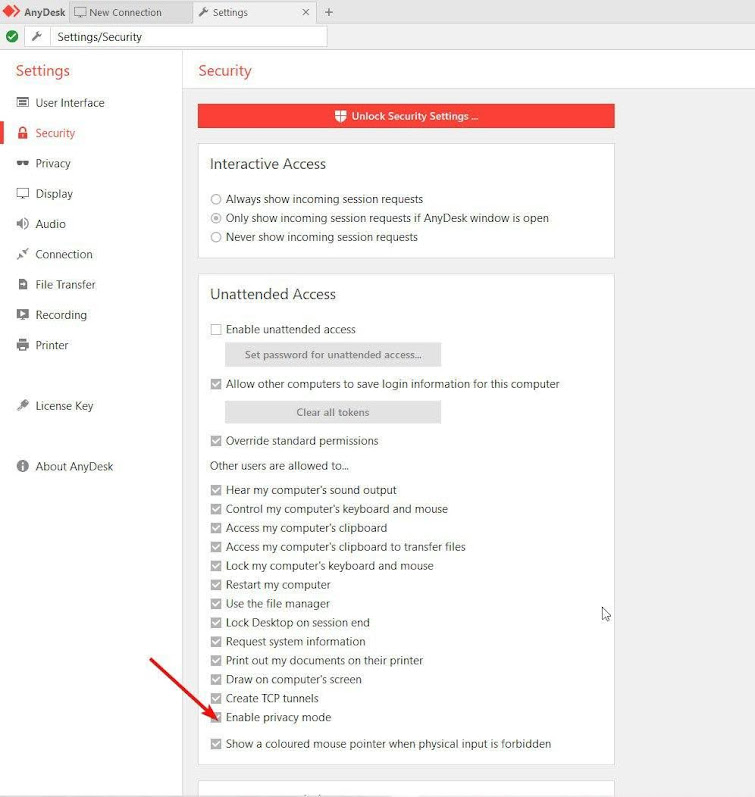Viewport: 755px width, 797px height.
Task: Toggle Show a coloured mouse pointer checkbox
Action: [x=216, y=744]
